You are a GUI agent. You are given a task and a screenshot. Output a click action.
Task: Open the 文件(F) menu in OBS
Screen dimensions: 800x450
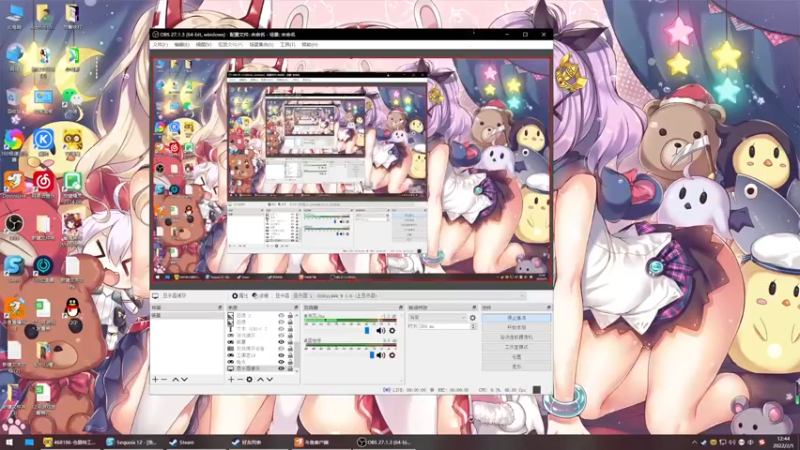(160, 45)
